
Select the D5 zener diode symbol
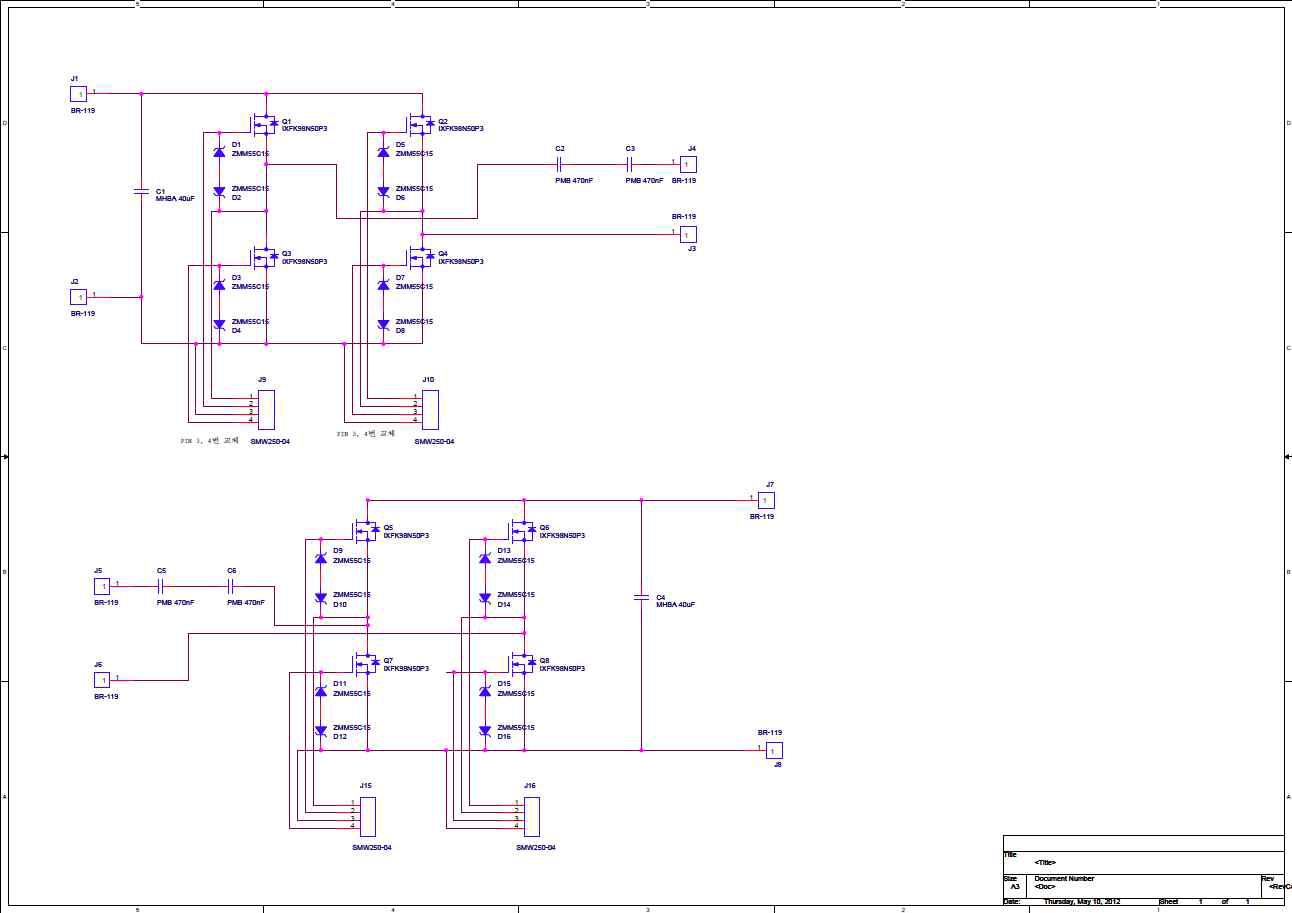click(x=383, y=152)
